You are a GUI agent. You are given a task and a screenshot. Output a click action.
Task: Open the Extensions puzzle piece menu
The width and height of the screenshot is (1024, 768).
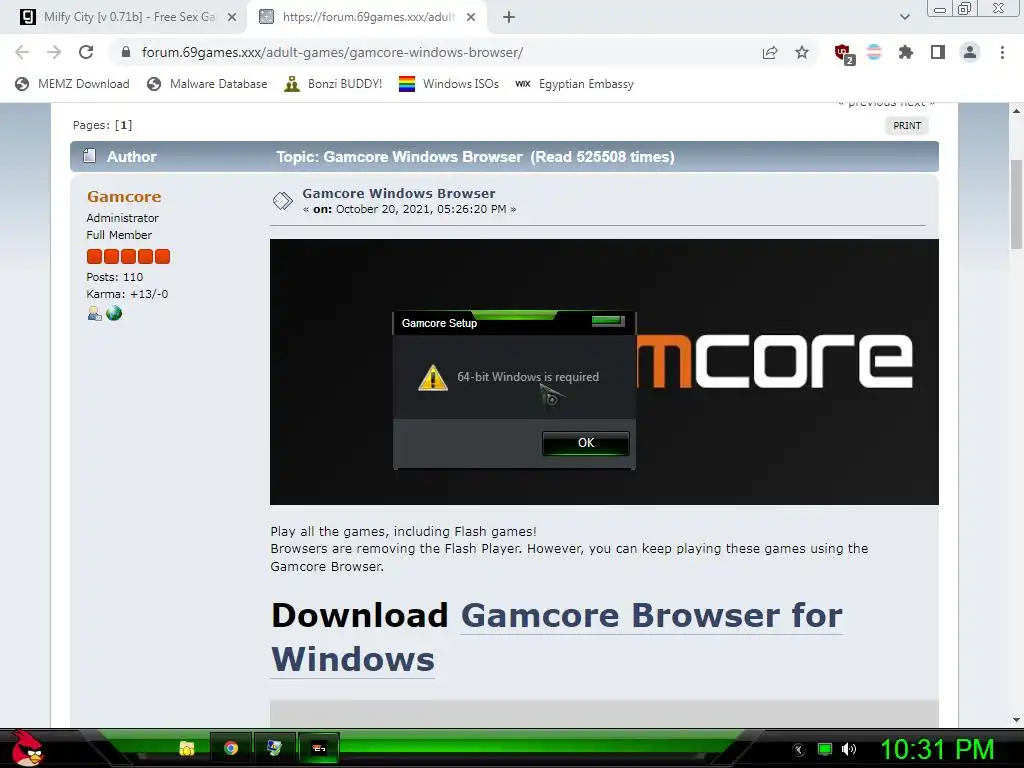[906, 52]
